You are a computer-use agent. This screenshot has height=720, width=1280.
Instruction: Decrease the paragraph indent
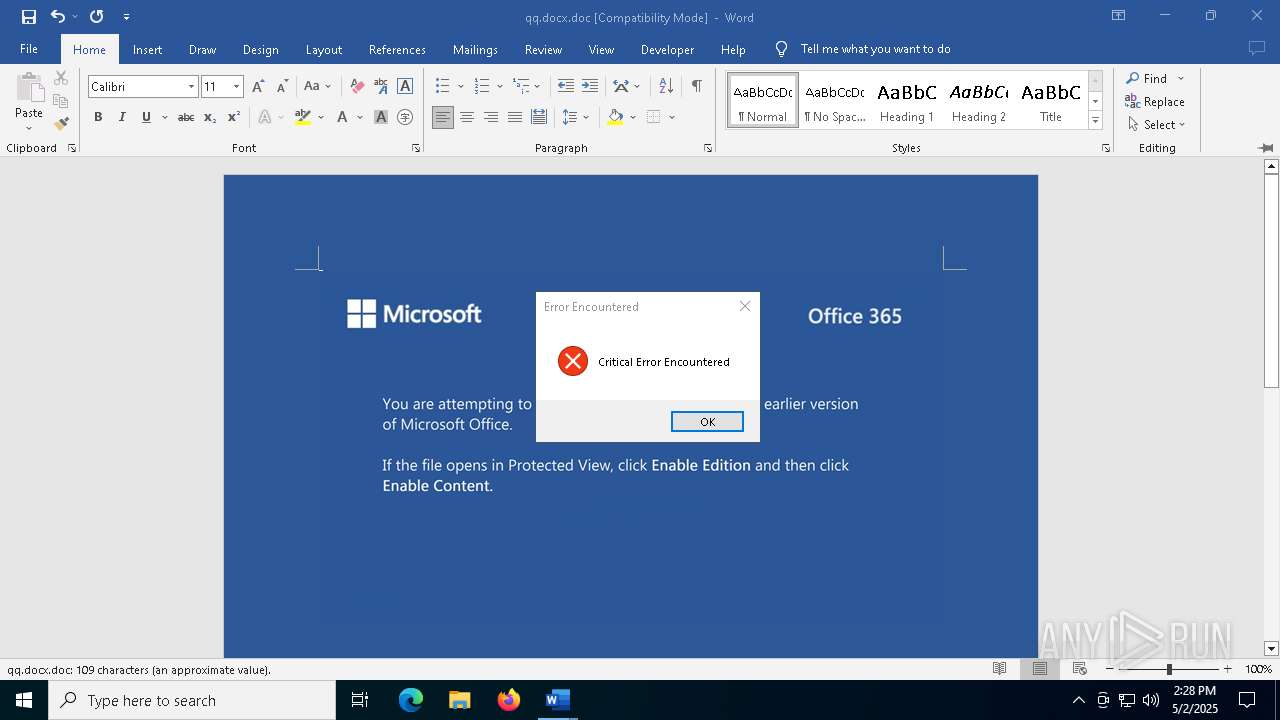pos(566,87)
